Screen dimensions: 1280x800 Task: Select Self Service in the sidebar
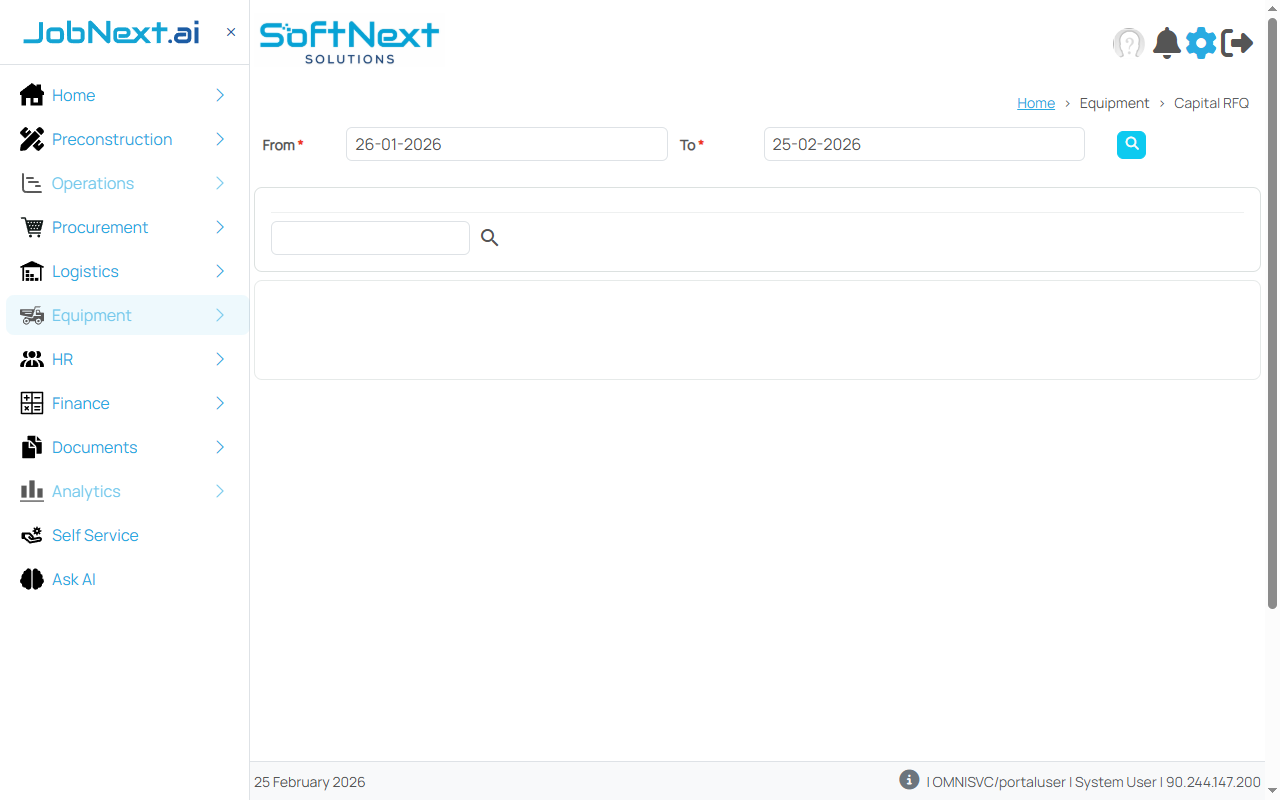(95, 535)
